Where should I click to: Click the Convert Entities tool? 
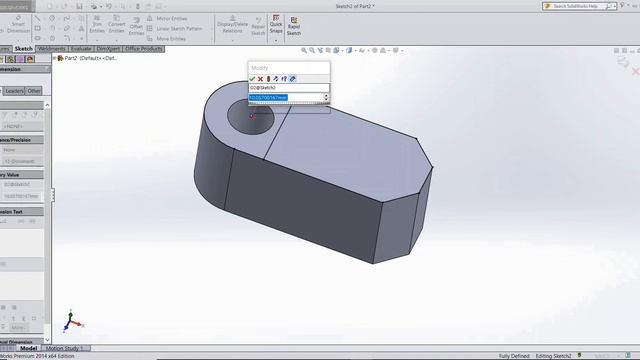117,24
